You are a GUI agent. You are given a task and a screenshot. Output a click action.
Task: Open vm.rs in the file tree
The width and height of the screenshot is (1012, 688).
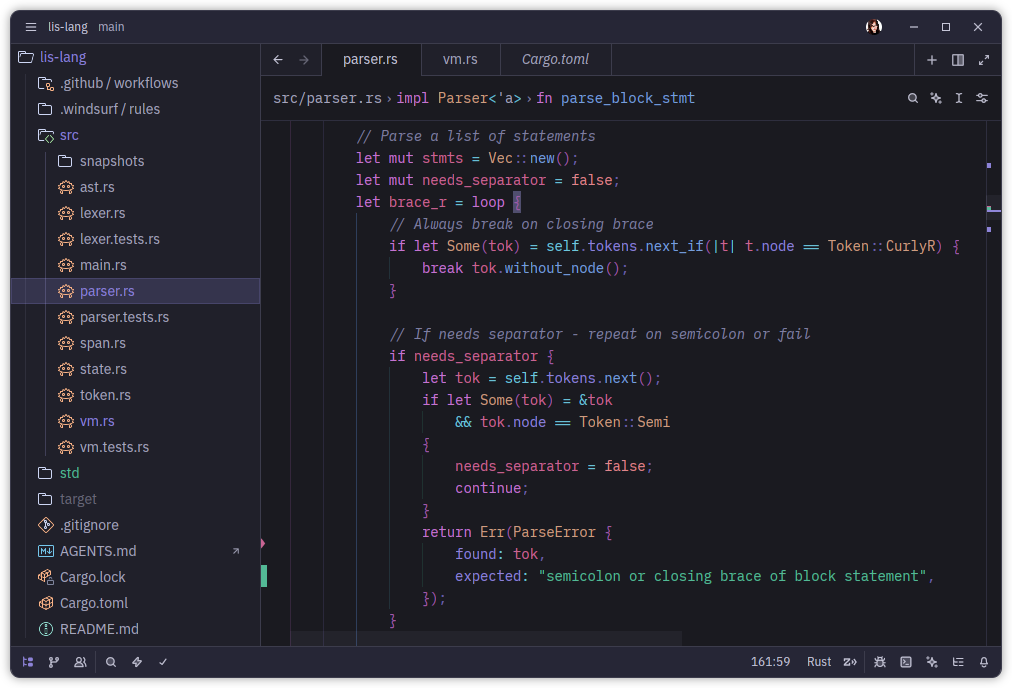[136, 421]
